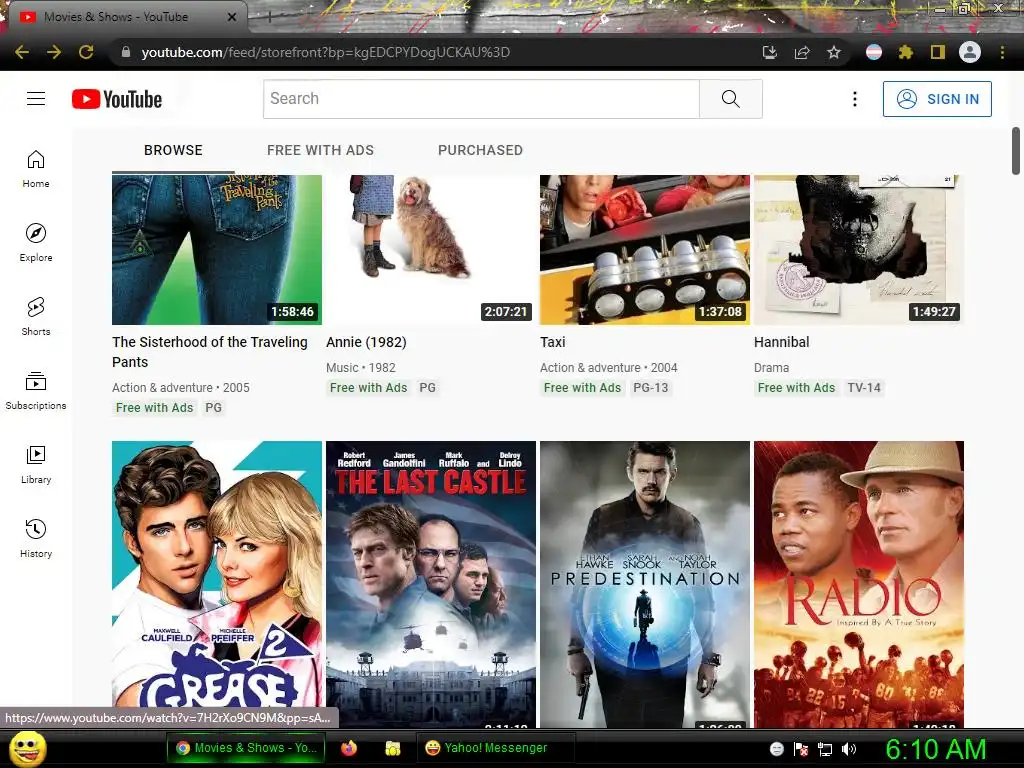
Task: Click the volume speaker tray icon
Action: 848,748
